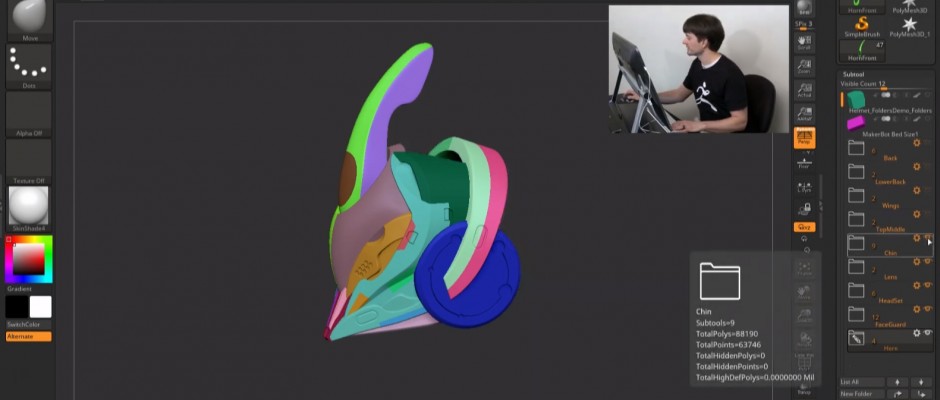This screenshot has width=940, height=400.
Task: Open the SkinShade4 material picker
Action: coord(29,207)
